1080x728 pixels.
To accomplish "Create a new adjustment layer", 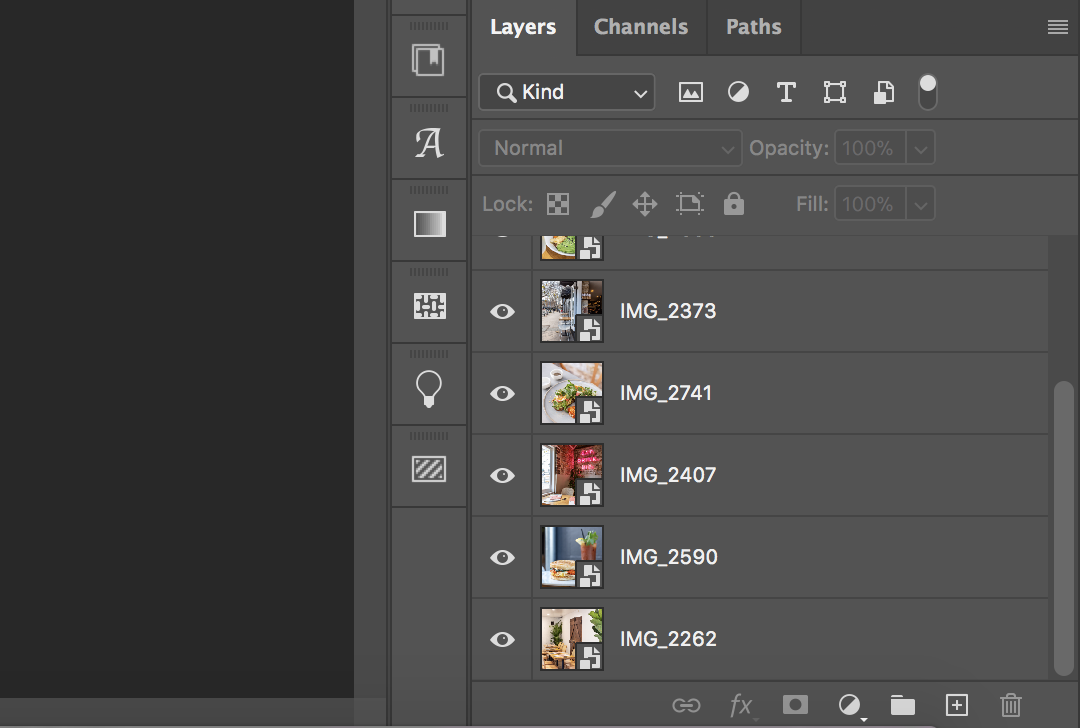I will click(849, 705).
